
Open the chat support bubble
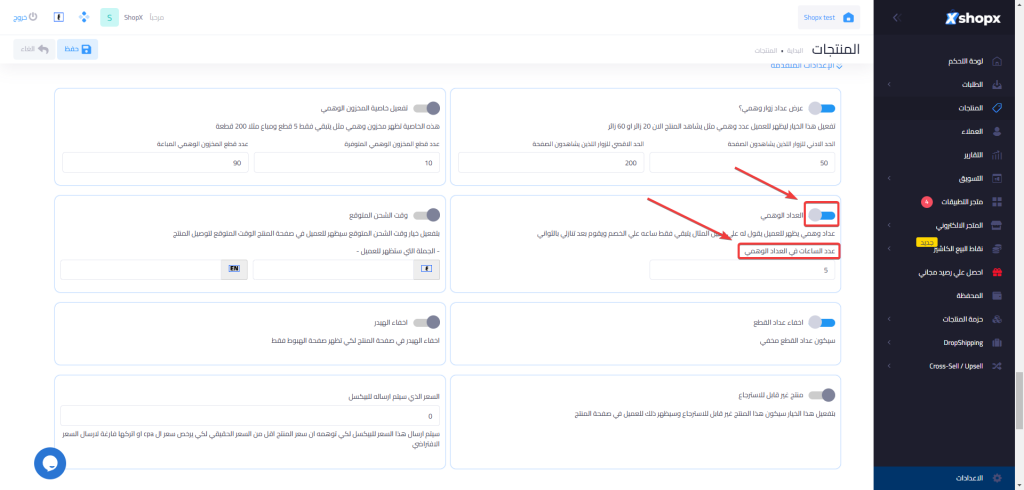point(50,461)
